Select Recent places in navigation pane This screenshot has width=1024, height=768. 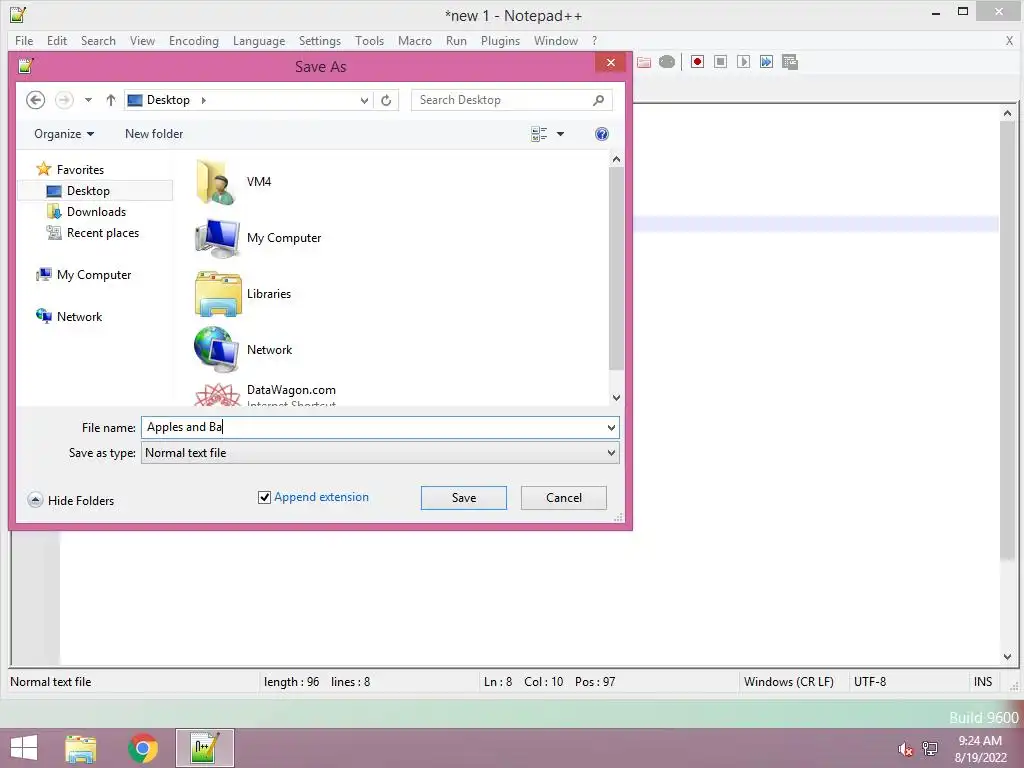point(92,233)
